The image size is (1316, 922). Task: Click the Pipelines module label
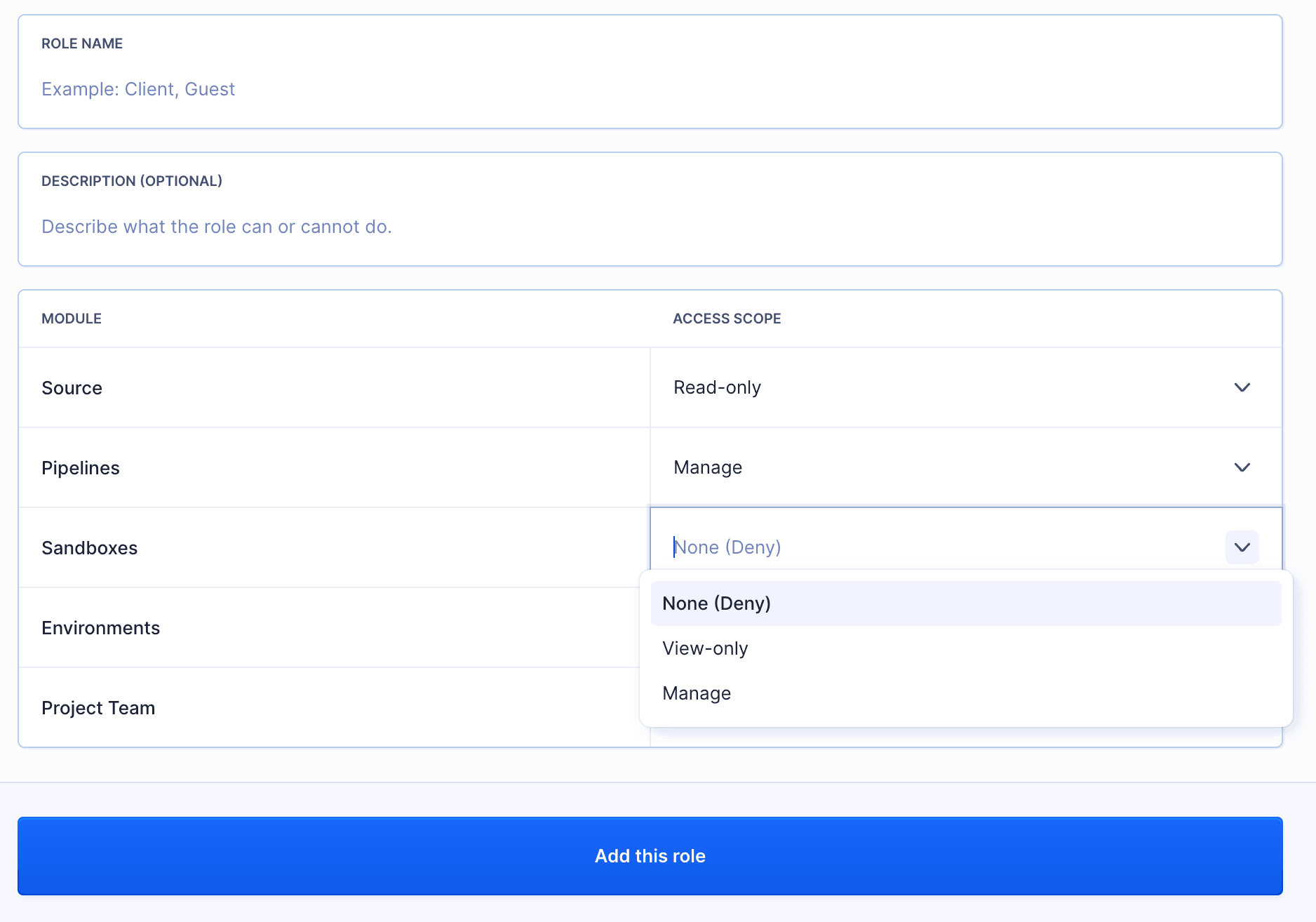click(81, 467)
